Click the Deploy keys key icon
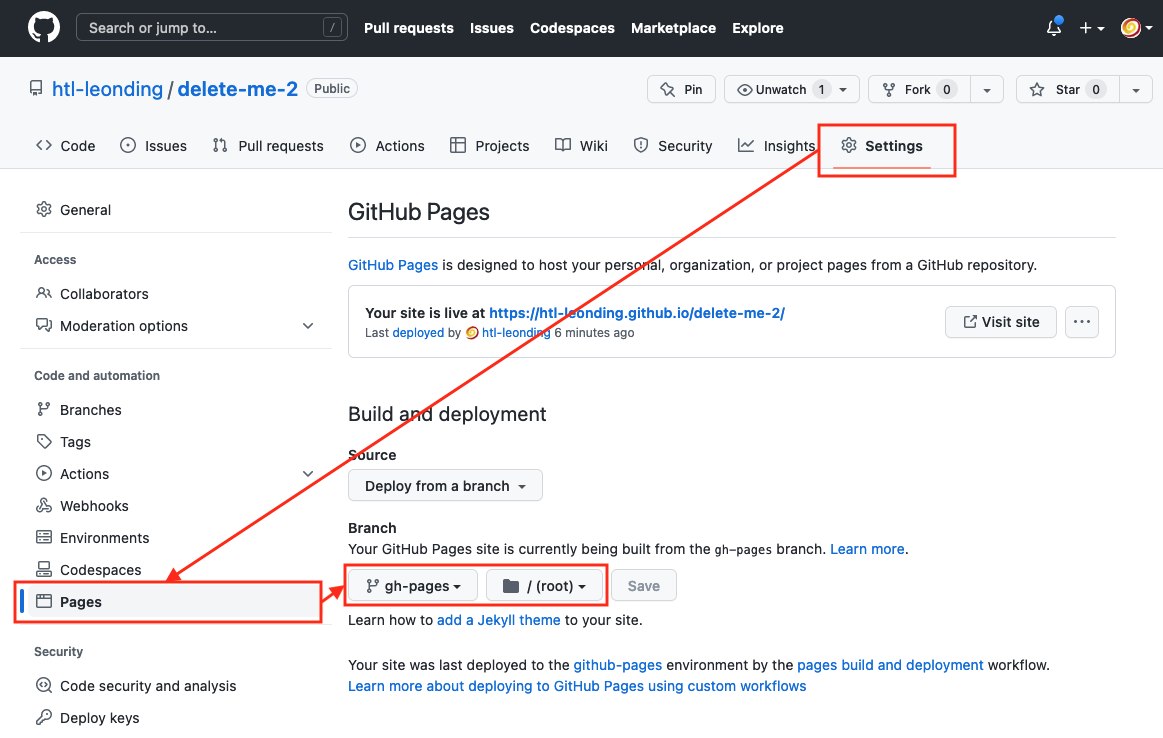This screenshot has height=738, width=1163. click(x=44, y=717)
